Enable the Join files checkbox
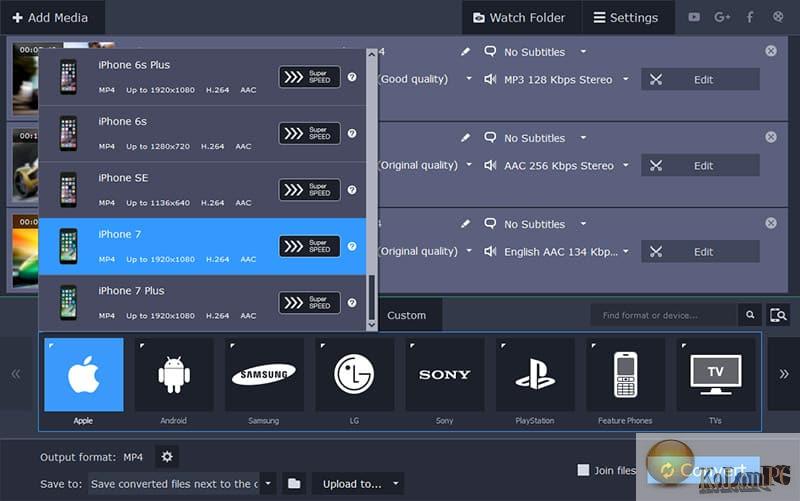The height and width of the screenshot is (501, 800). [583, 470]
